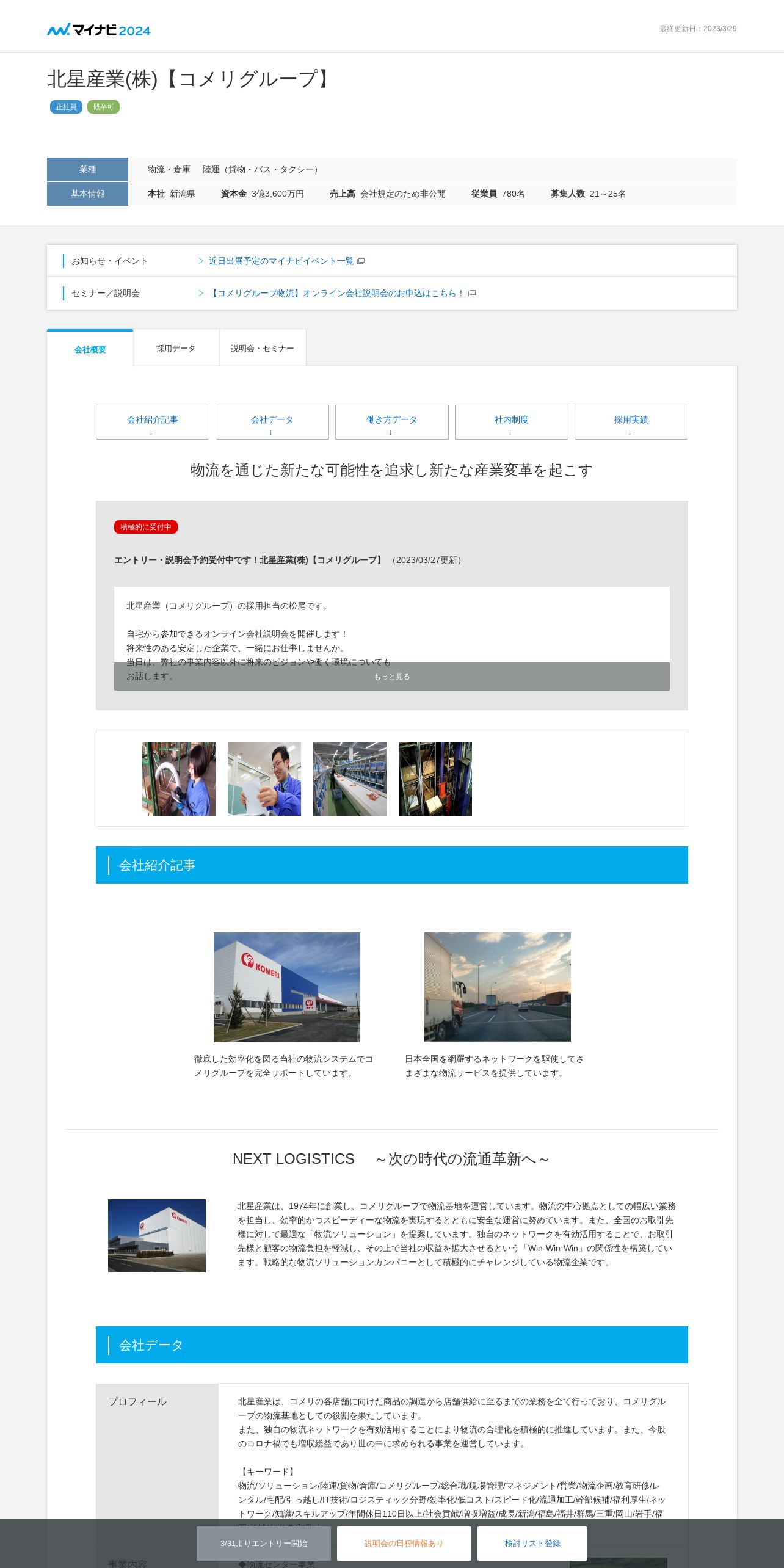Click the highway truck photo

[498, 987]
